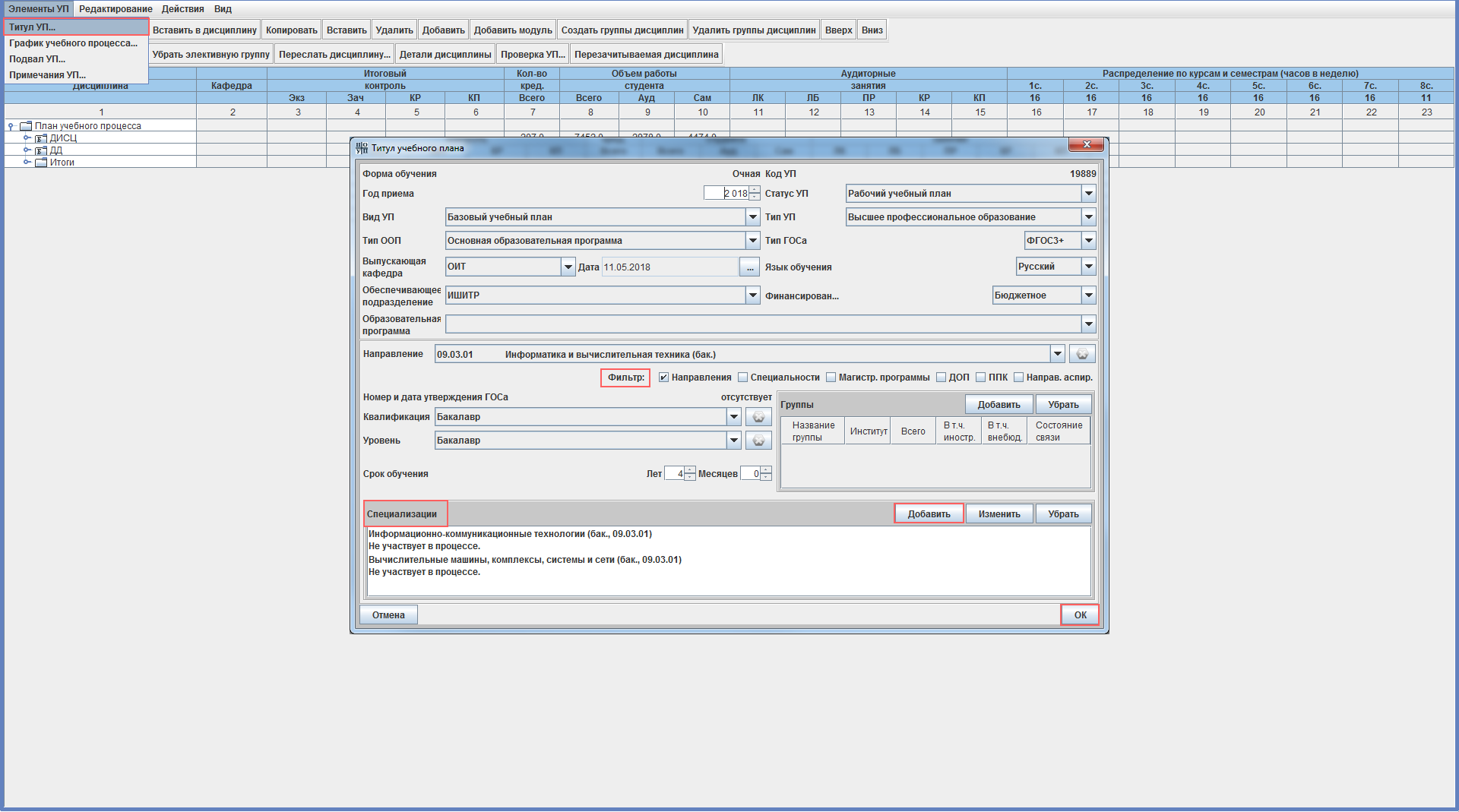Screen dimensions: 1459x812
Task: Select Титул УП... menu entry
Action: (76, 27)
